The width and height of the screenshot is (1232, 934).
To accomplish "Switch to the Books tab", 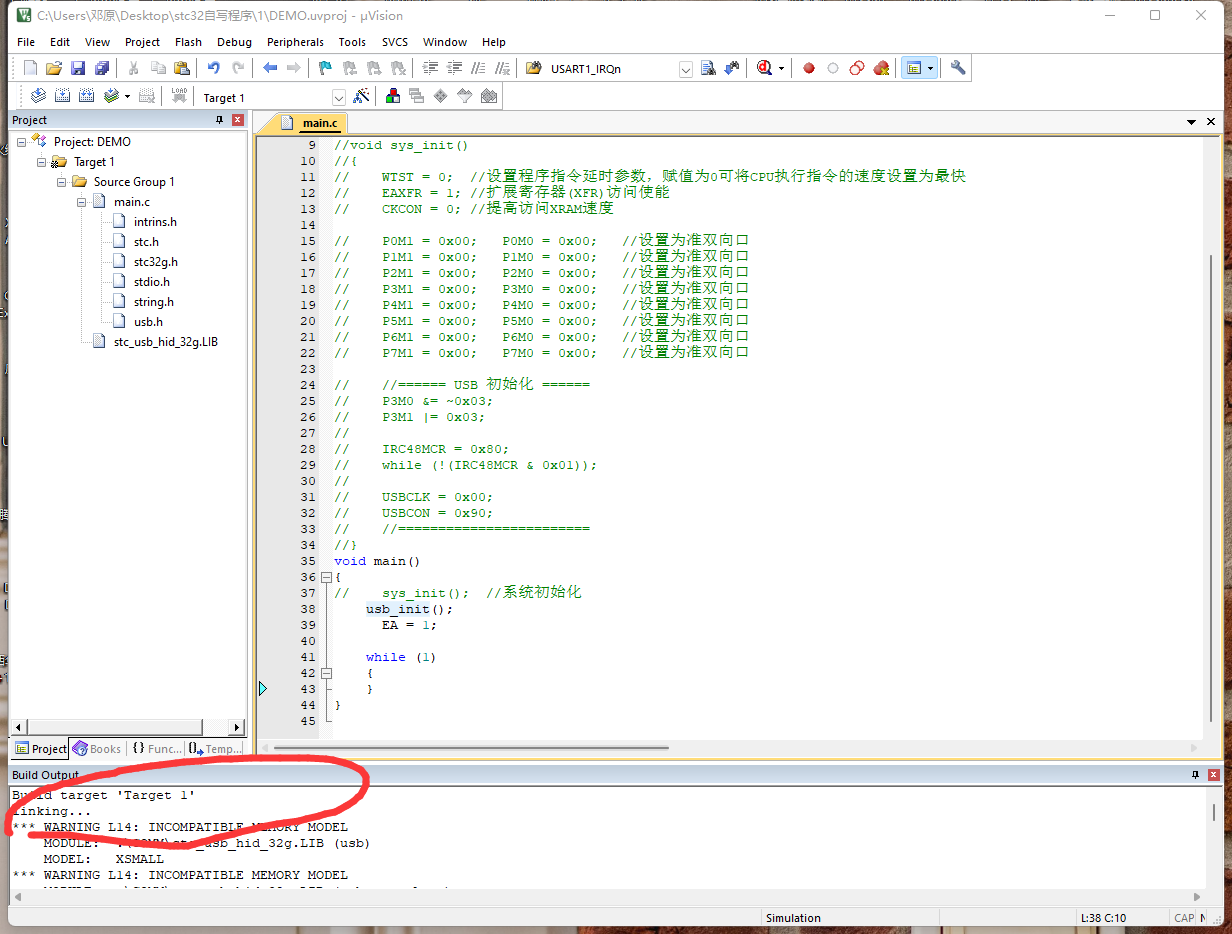I will tap(97, 748).
